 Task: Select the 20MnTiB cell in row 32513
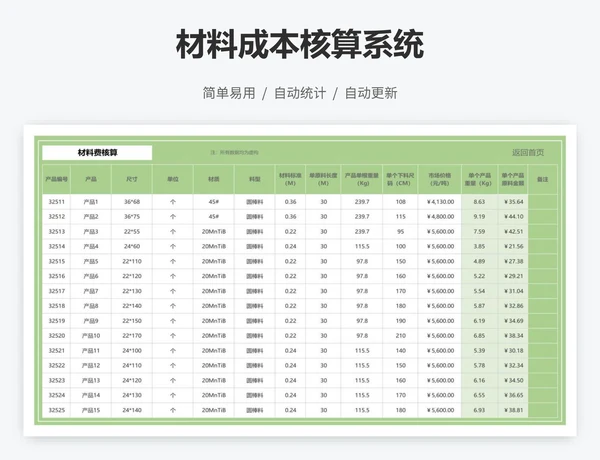(214, 232)
